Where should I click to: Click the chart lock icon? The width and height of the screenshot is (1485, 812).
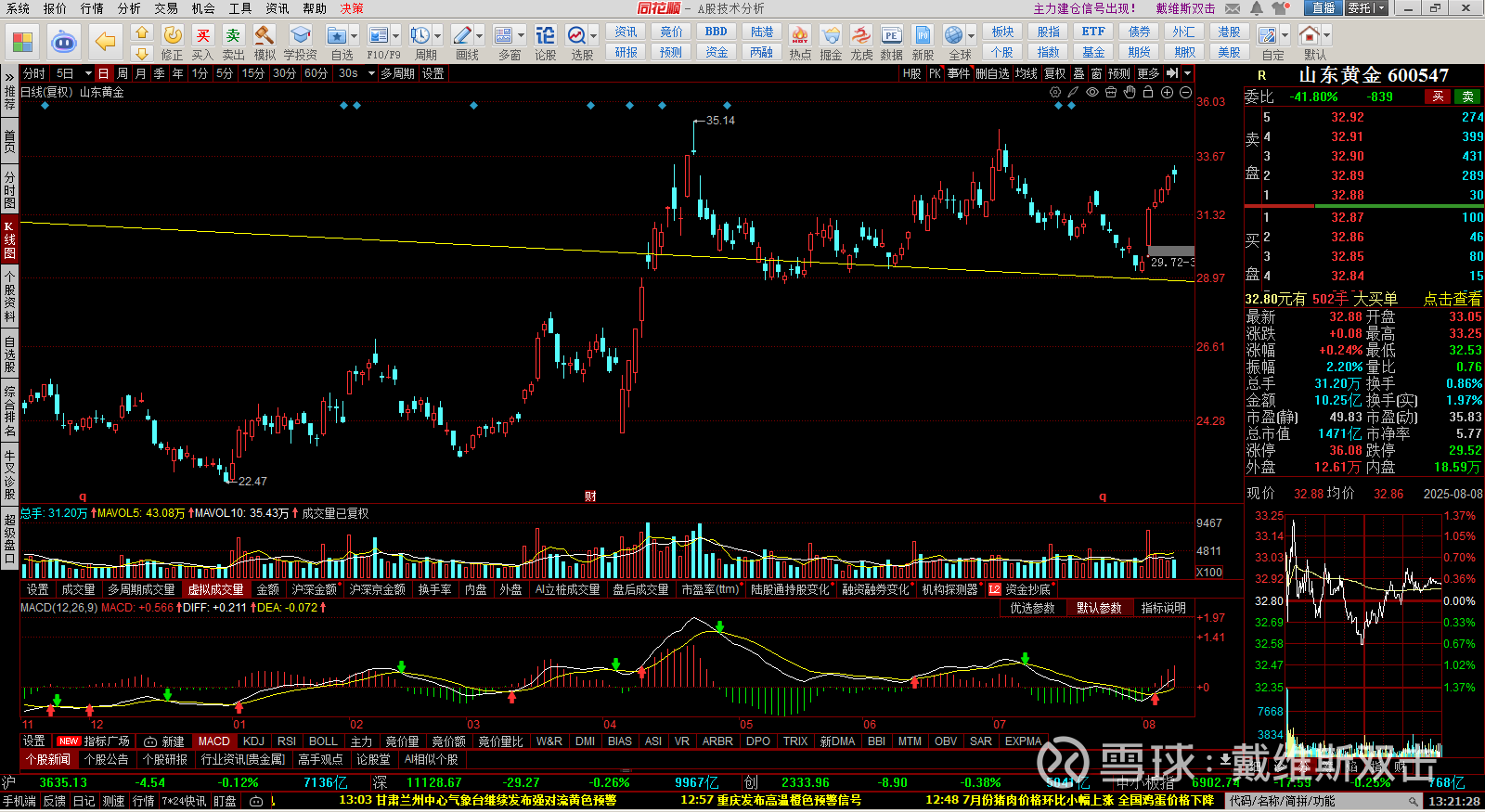[1148, 93]
